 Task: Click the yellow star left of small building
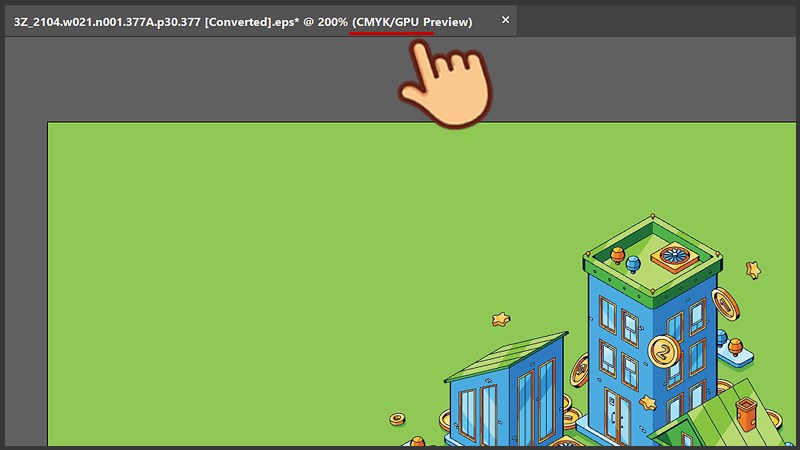(x=501, y=320)
